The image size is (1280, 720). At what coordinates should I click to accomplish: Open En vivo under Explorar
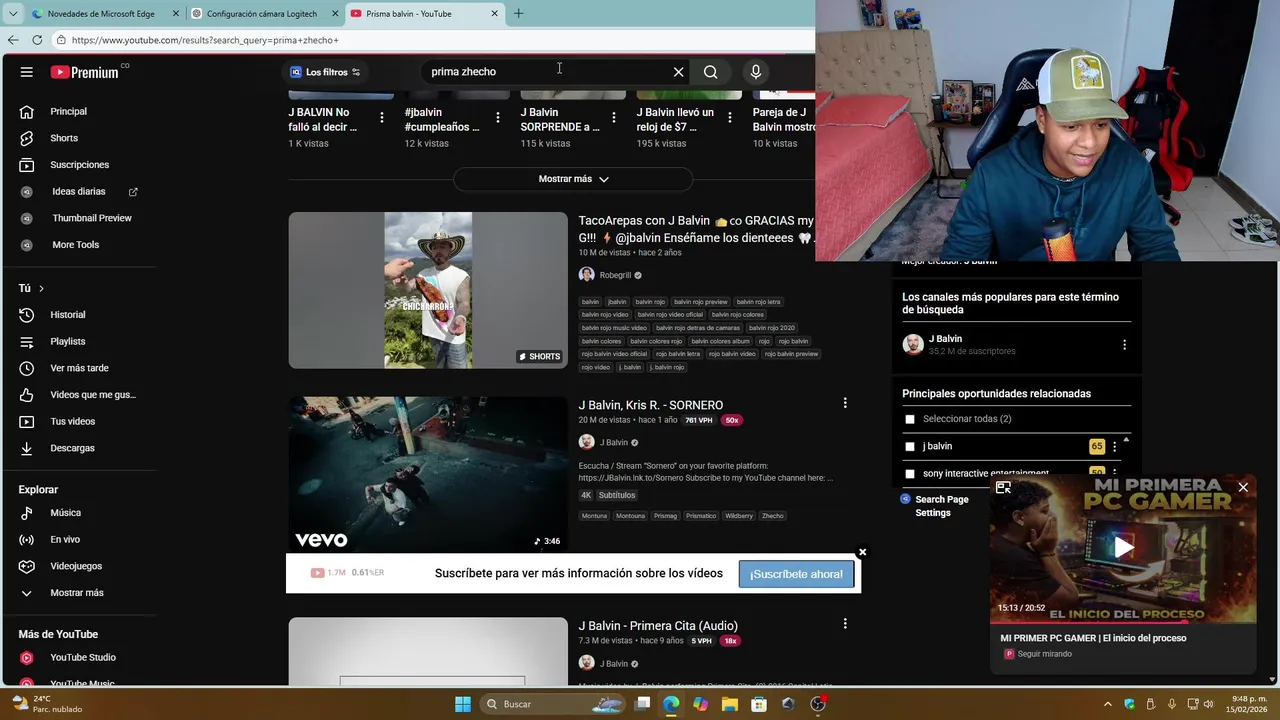tap(65, 540)
